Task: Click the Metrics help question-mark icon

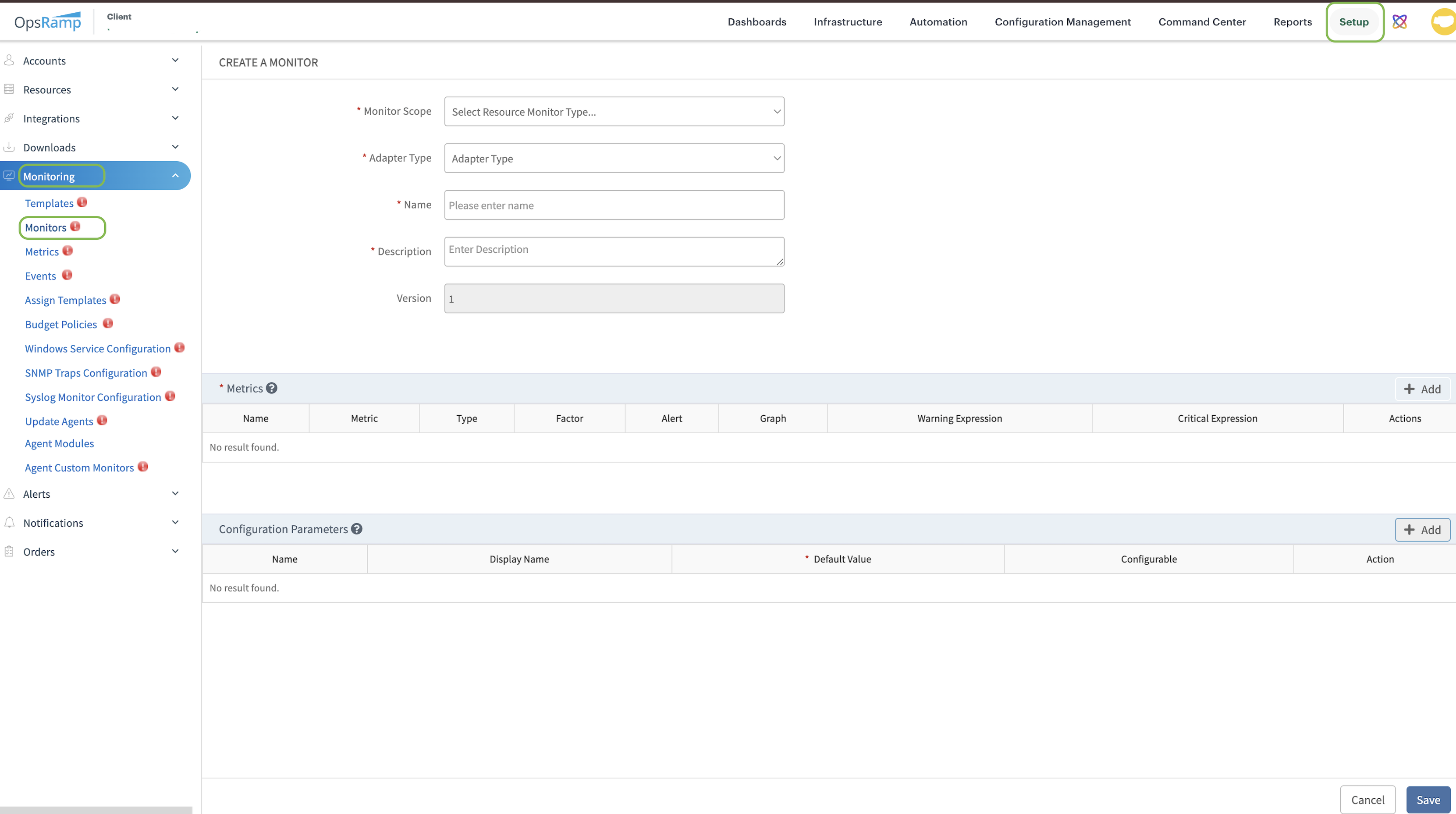Action: coord(272,388)
